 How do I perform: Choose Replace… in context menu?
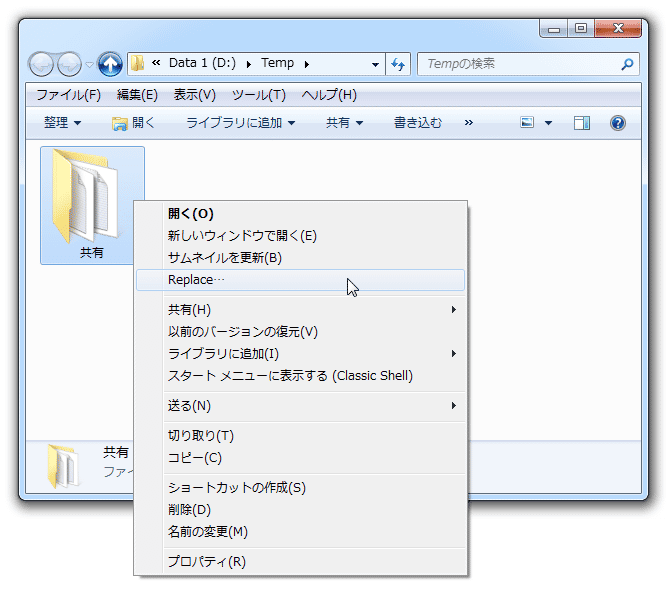click(300, 280)
